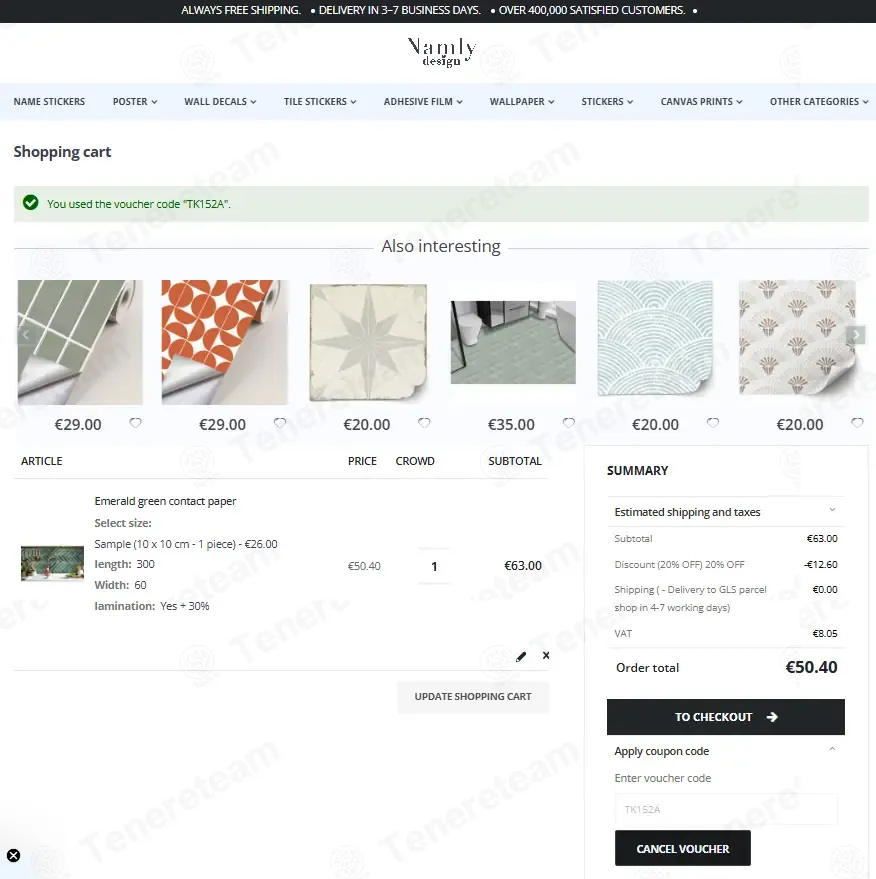
Task: Click heart icon beside orange pattern €29.00 item
Action: tap(280, 423)
